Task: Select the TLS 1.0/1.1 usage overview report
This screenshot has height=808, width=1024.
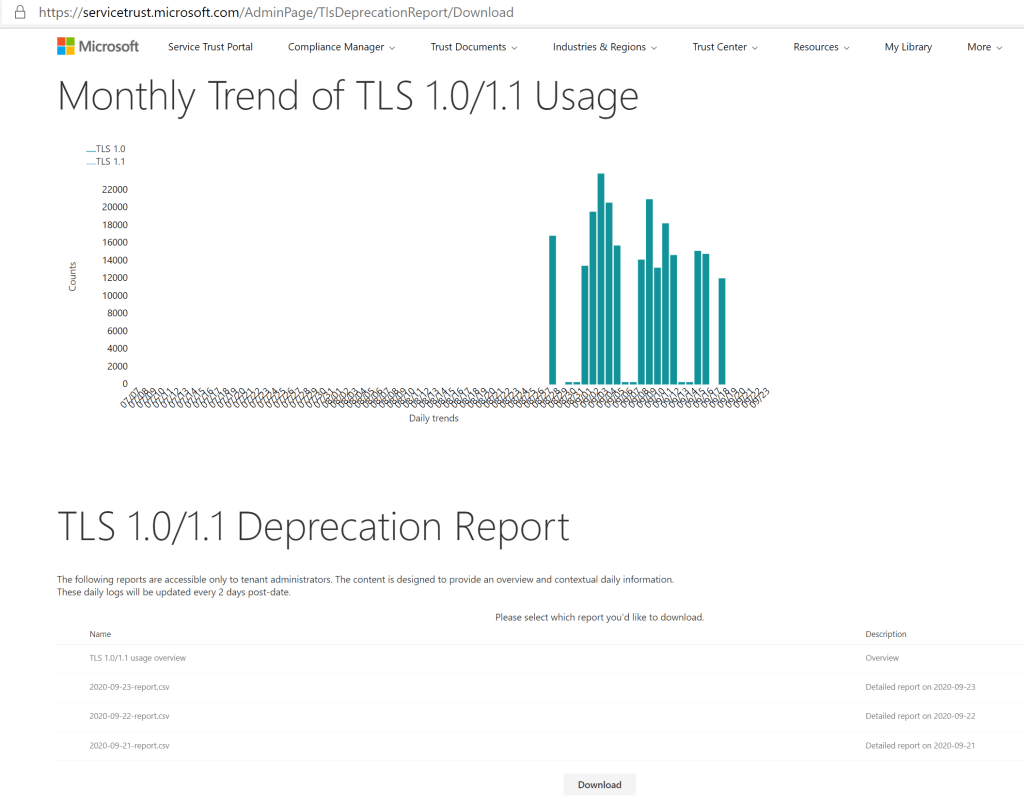Action: tap(137, 658)
